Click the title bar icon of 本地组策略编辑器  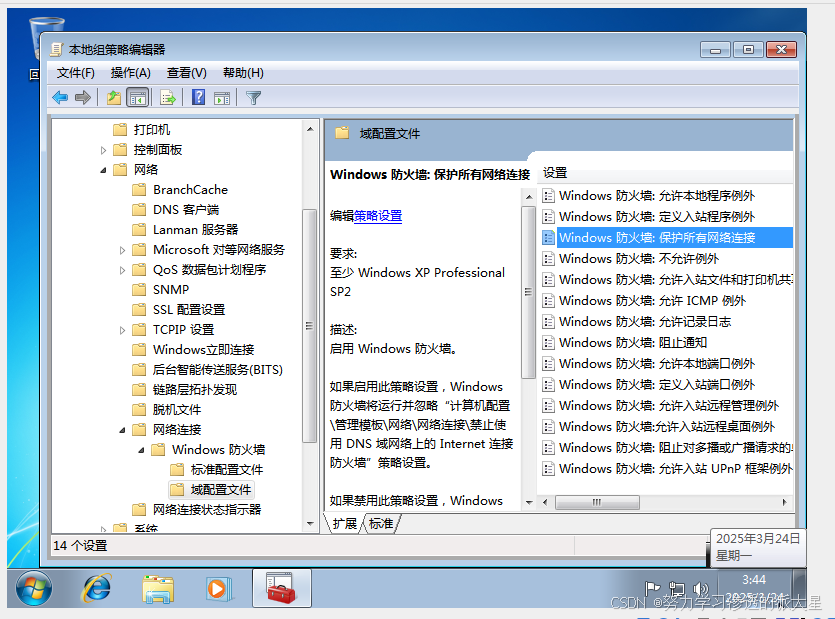tap(56, 50)
